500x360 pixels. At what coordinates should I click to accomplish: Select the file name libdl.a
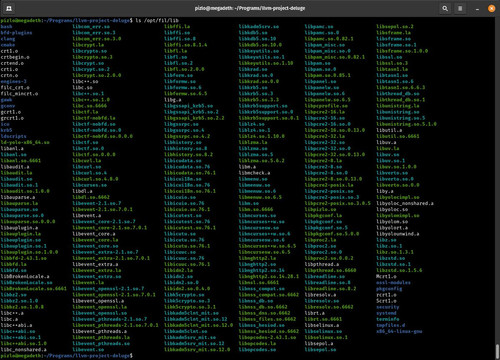tap(83, 191)
